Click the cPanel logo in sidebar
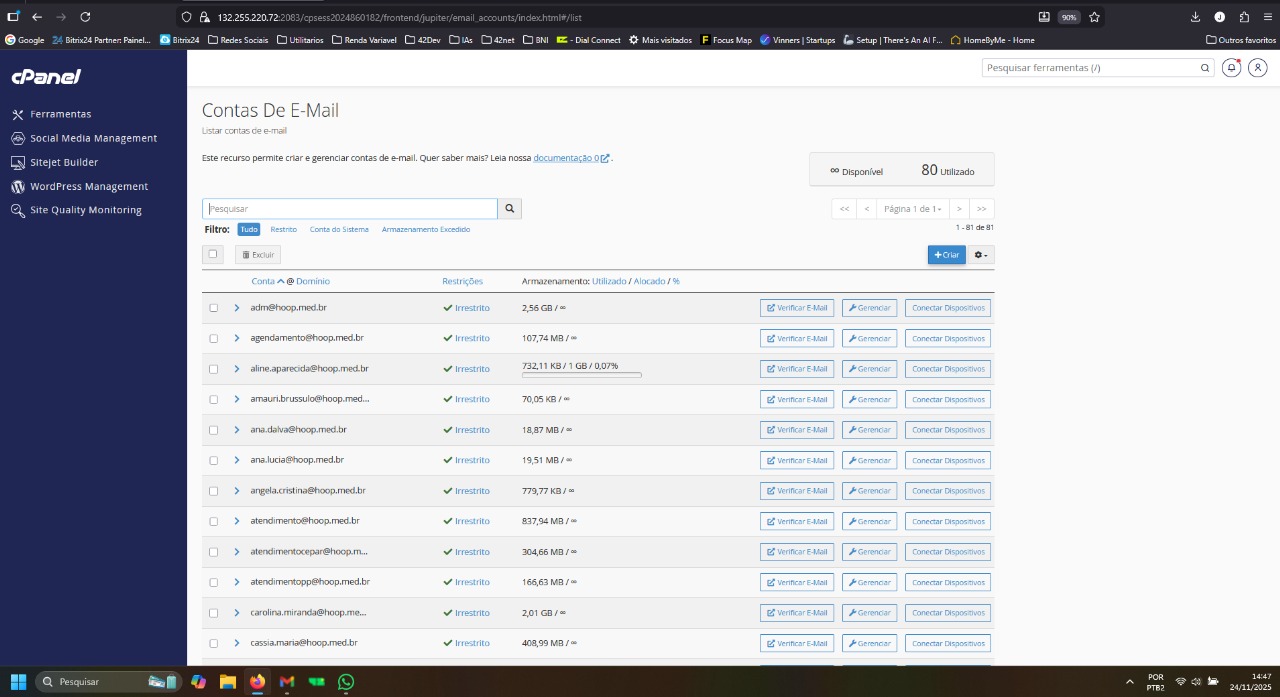Screen dimensions: 1280x697 (x=46, y=77)
